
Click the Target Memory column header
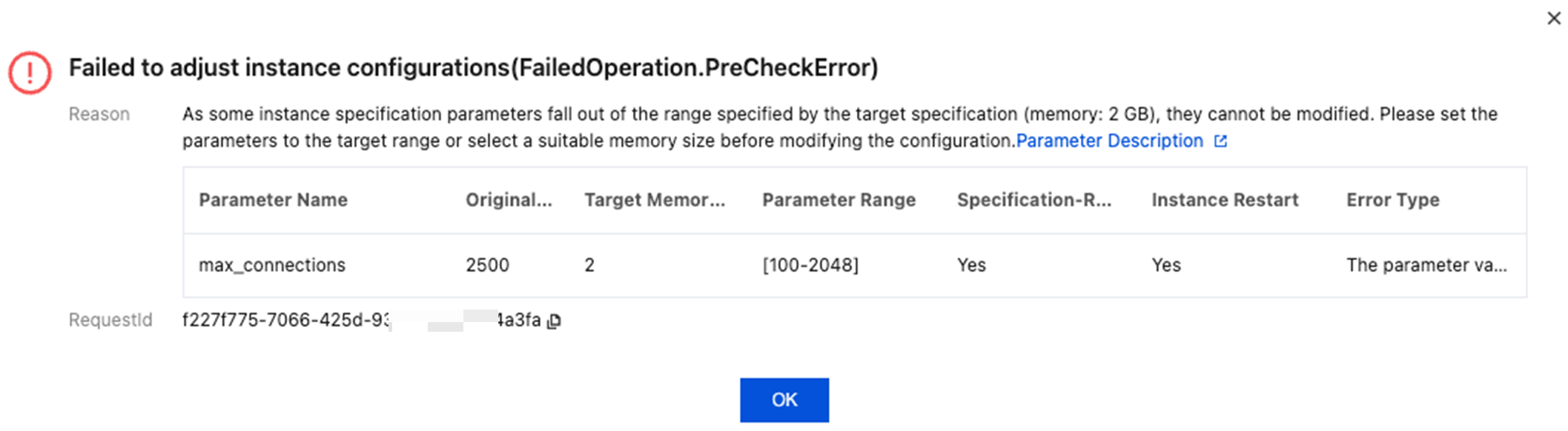654,200
